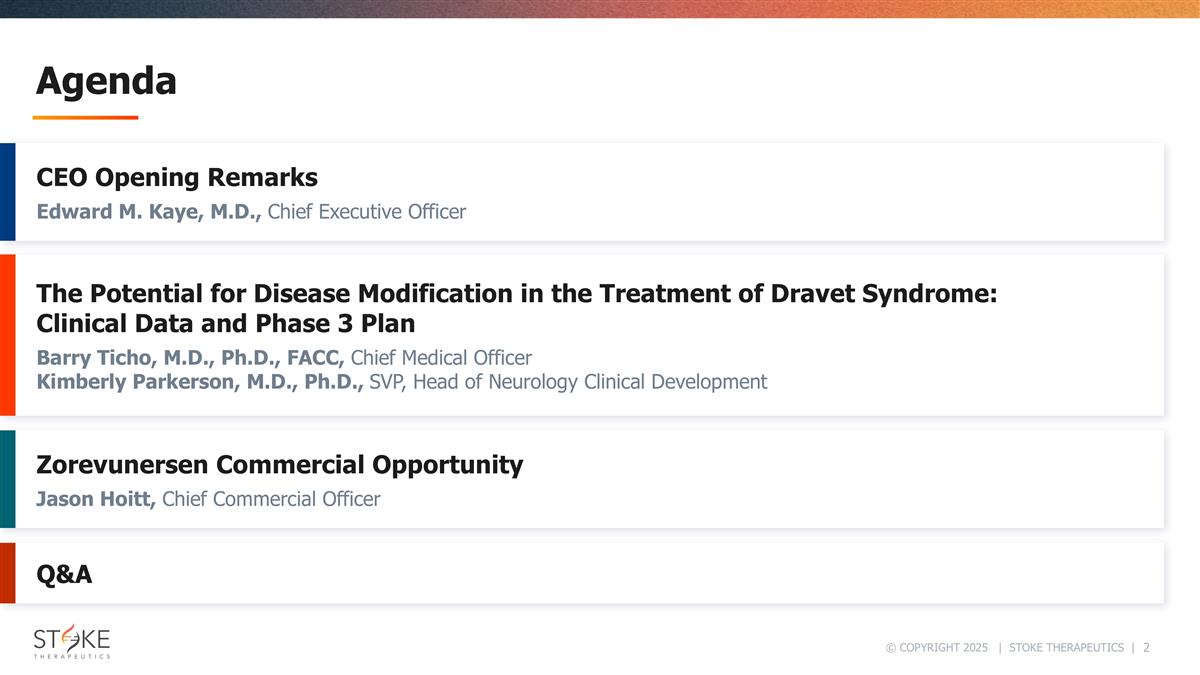The image size is (1200, 675).
Task: Click the dark blue bar beside CEO Remarks
Action: coord(7,191)
